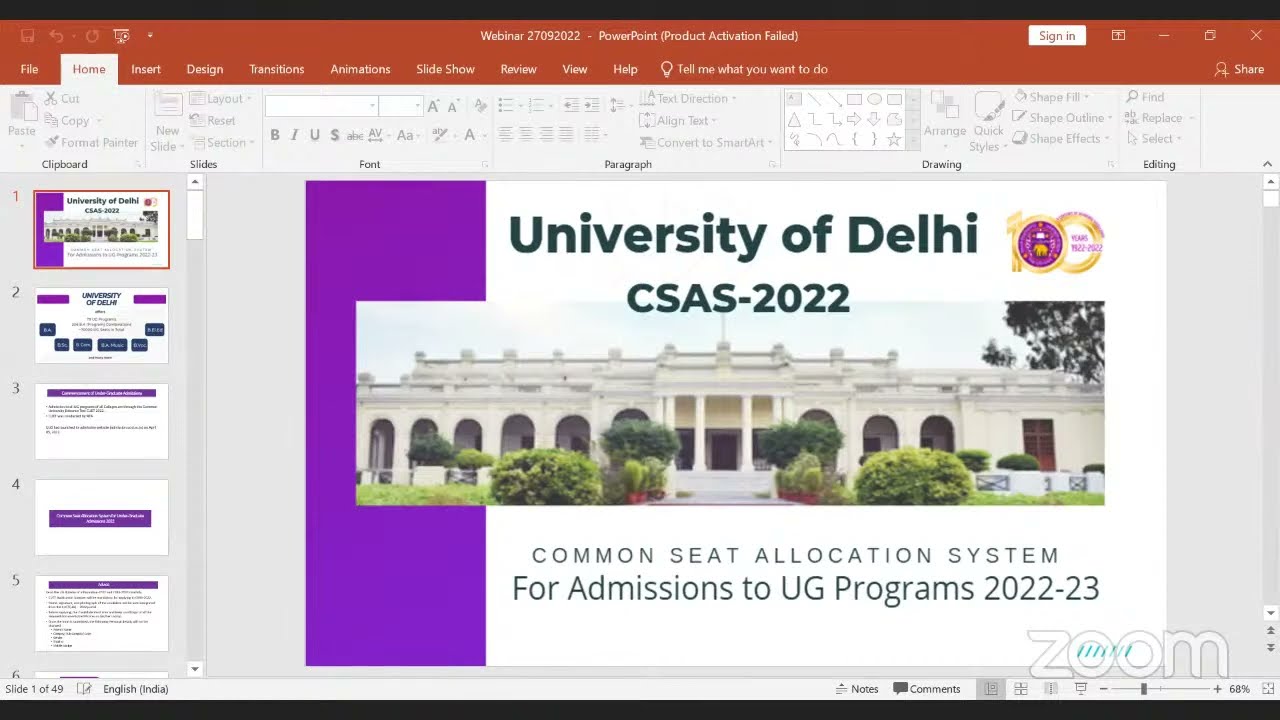Expand the Align Text dropdown
Image resolution: width=1280 pixels, height=720 pixels.
coord(678,120)
